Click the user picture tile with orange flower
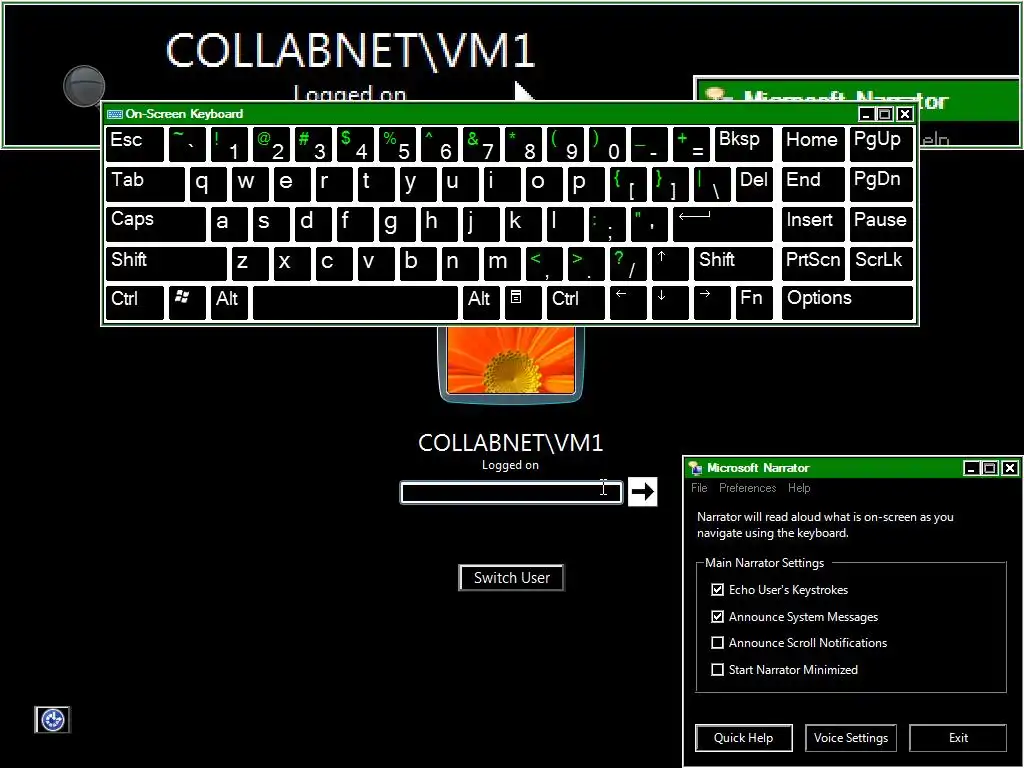The height and width of the screenshot is (768, 1024). [x=511, y=363]
